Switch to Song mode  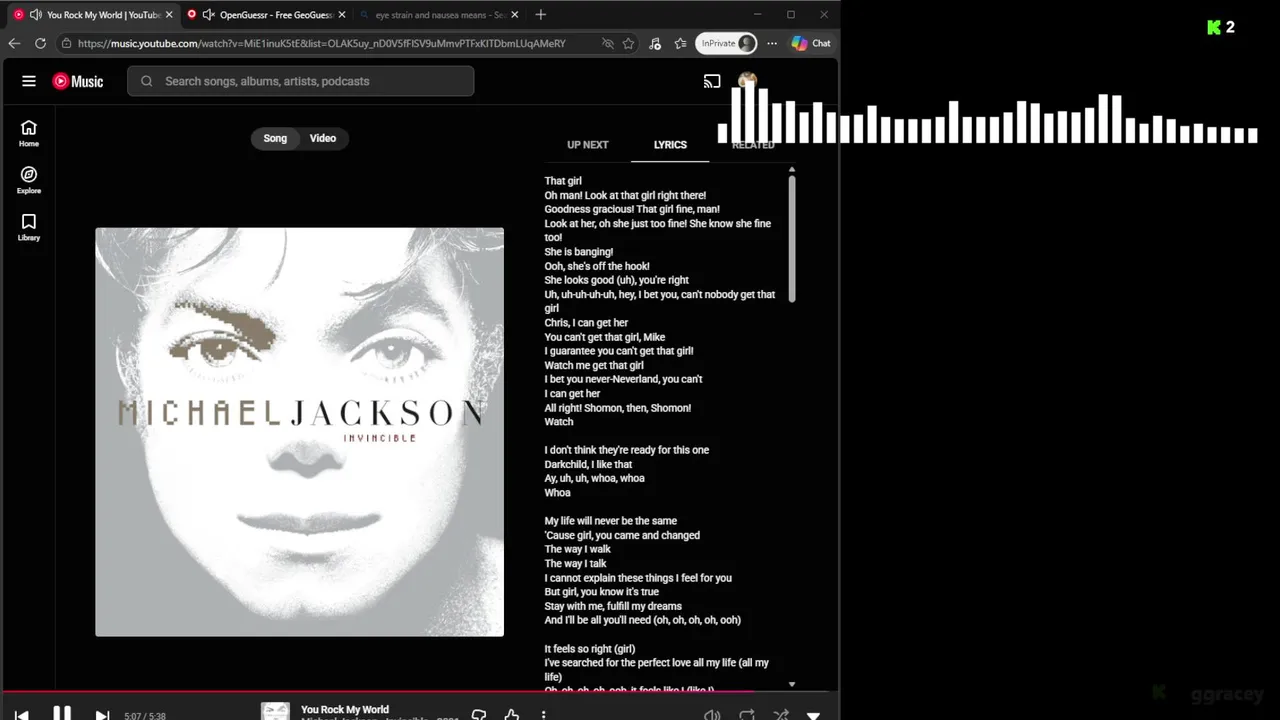point(275,138)
